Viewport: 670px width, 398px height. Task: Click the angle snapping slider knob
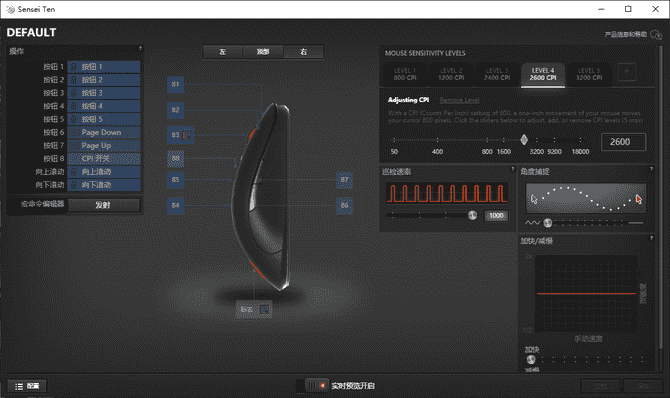tap(548, 223)
